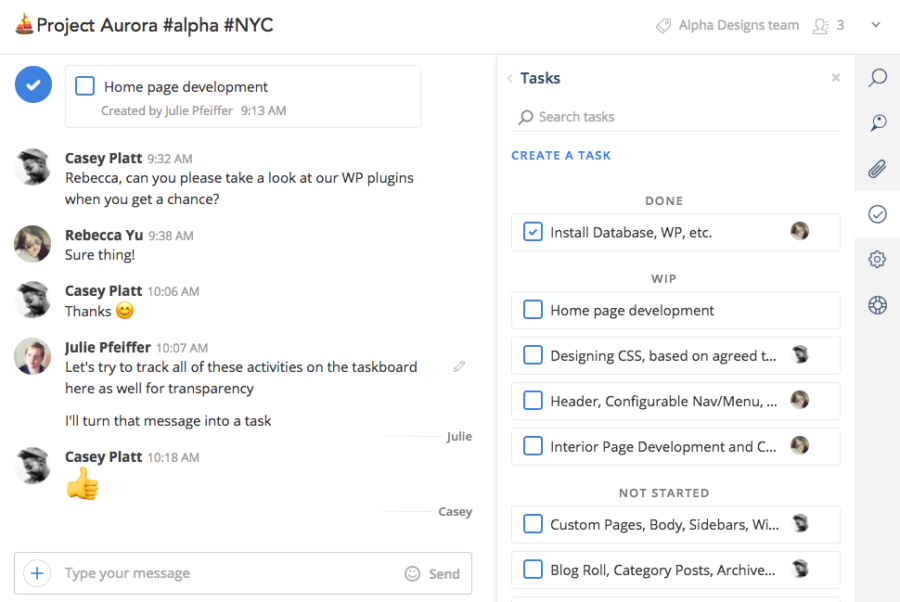Image resolution: width=900 pixels, height=602 pixels.
Task: Click the Alpha Designs team tag
Action: [727, 25]
